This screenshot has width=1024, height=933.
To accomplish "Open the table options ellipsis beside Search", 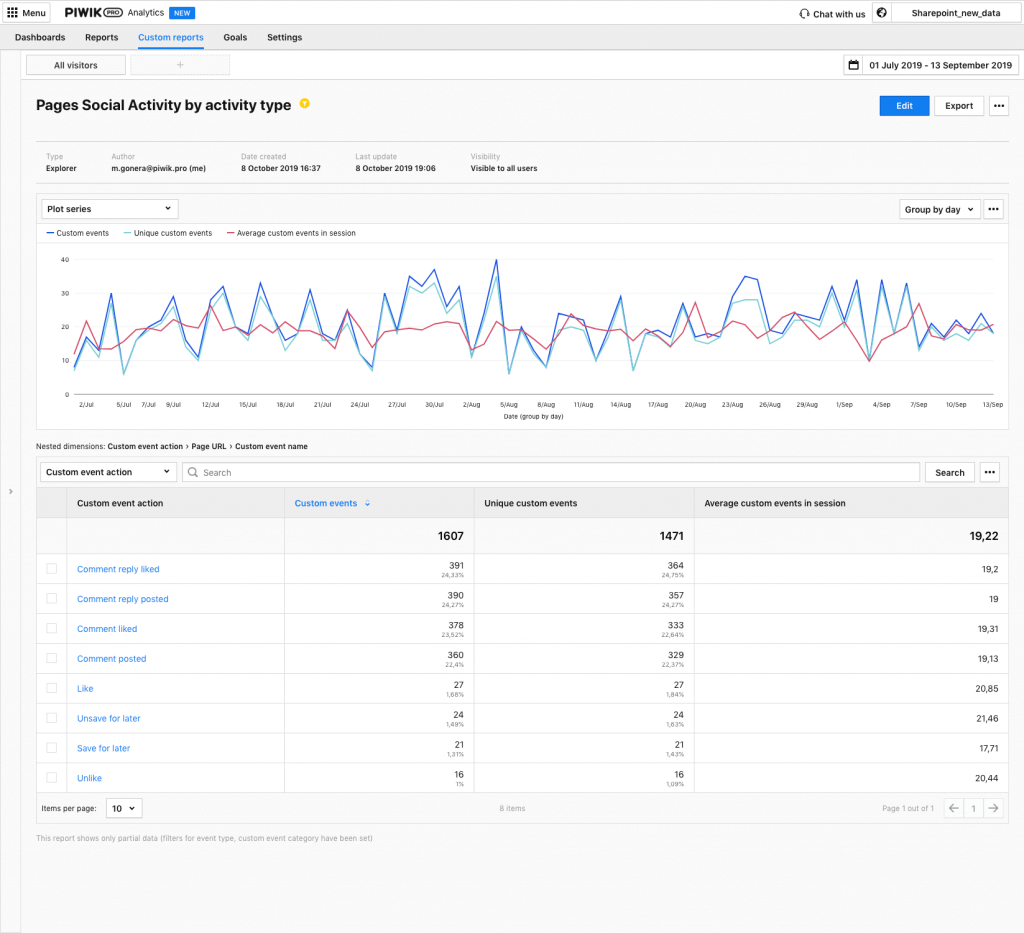I will pos(989,471).
